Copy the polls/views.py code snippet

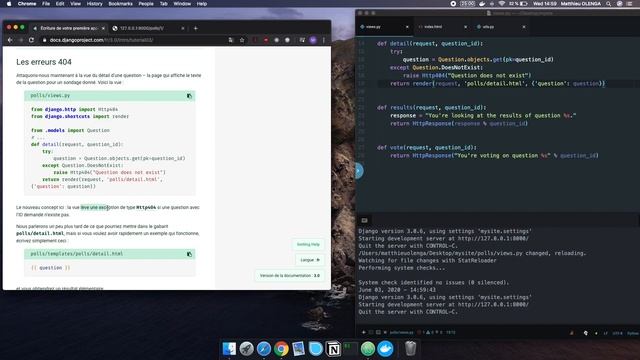pyautogui.click(x=189, y=96)
